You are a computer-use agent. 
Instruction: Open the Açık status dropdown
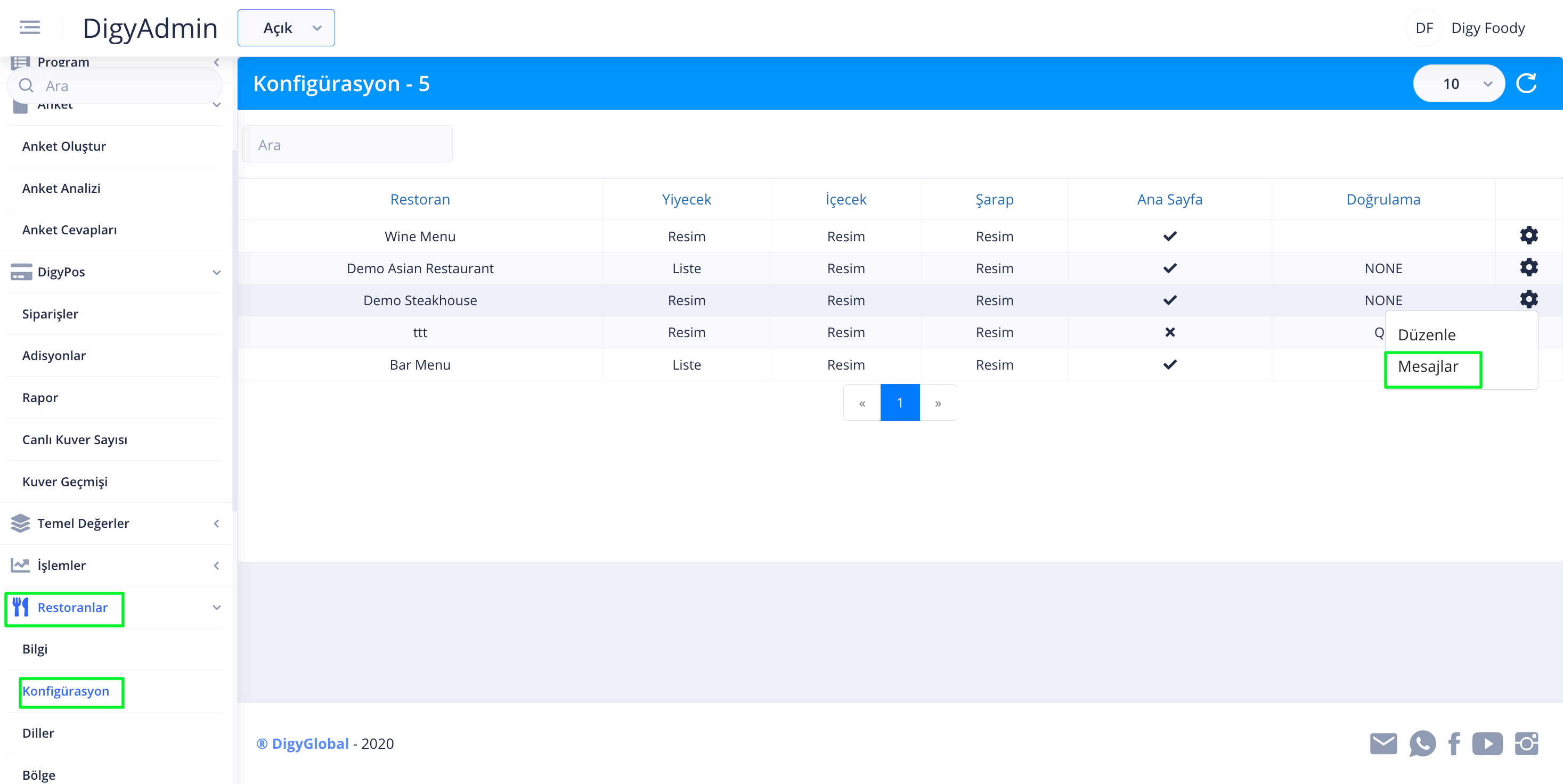coord(286,28)
